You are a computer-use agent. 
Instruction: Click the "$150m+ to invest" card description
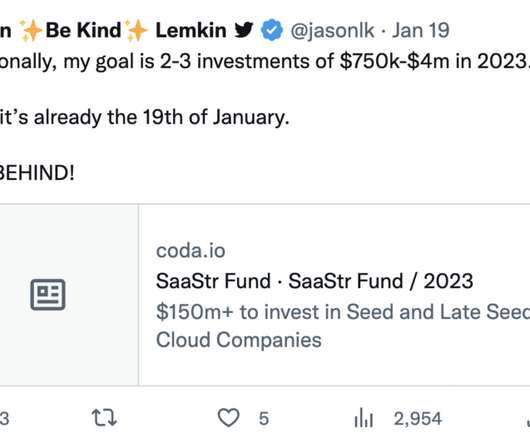pyautogui.click(x=343, y=326)
